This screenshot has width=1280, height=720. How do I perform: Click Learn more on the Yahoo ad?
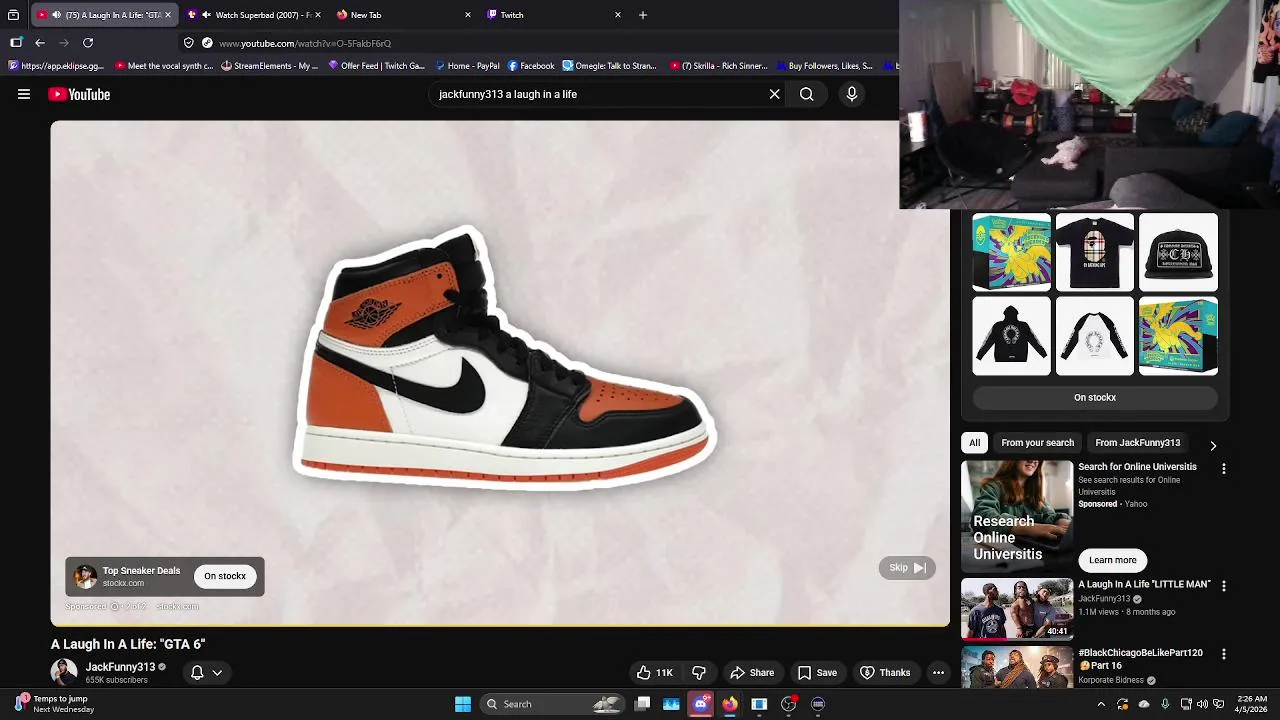click(x=1113, y=560)
